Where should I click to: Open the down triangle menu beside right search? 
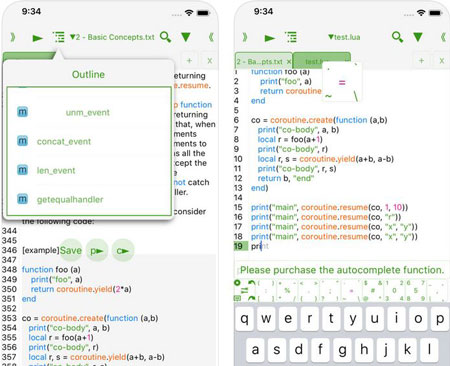click(x=418, y=37)
